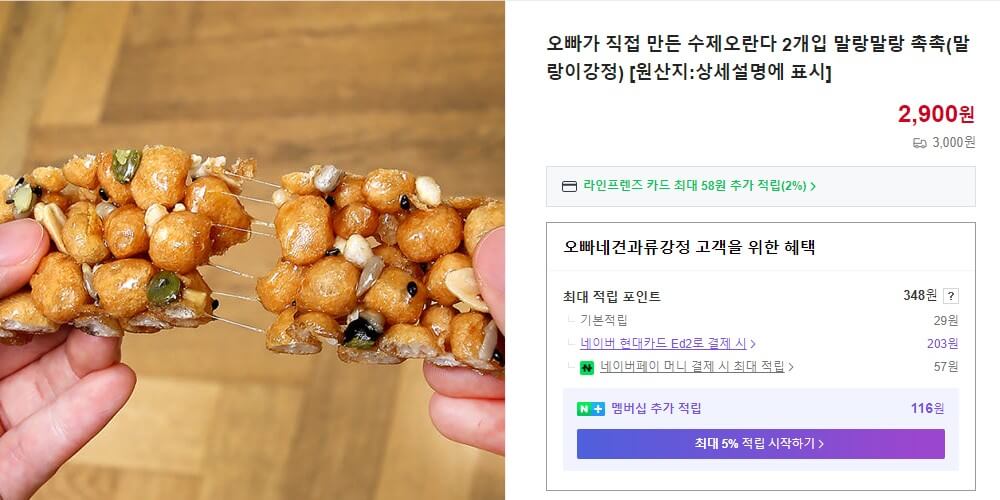The image size is (1000, 500).
Task: Open the 네이버 현대카드 Ed2로 결제 시 link
Action: click(663, 343)
